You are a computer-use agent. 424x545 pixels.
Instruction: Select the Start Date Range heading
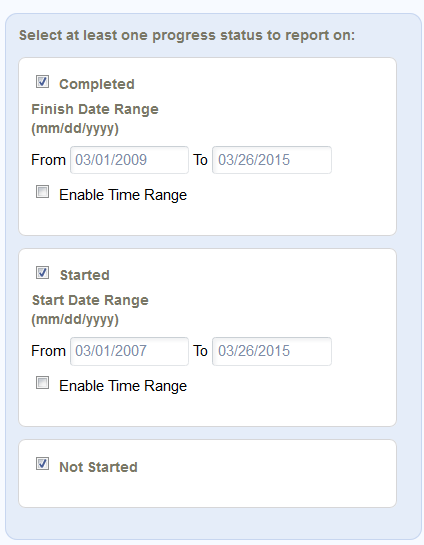point(90,310)
